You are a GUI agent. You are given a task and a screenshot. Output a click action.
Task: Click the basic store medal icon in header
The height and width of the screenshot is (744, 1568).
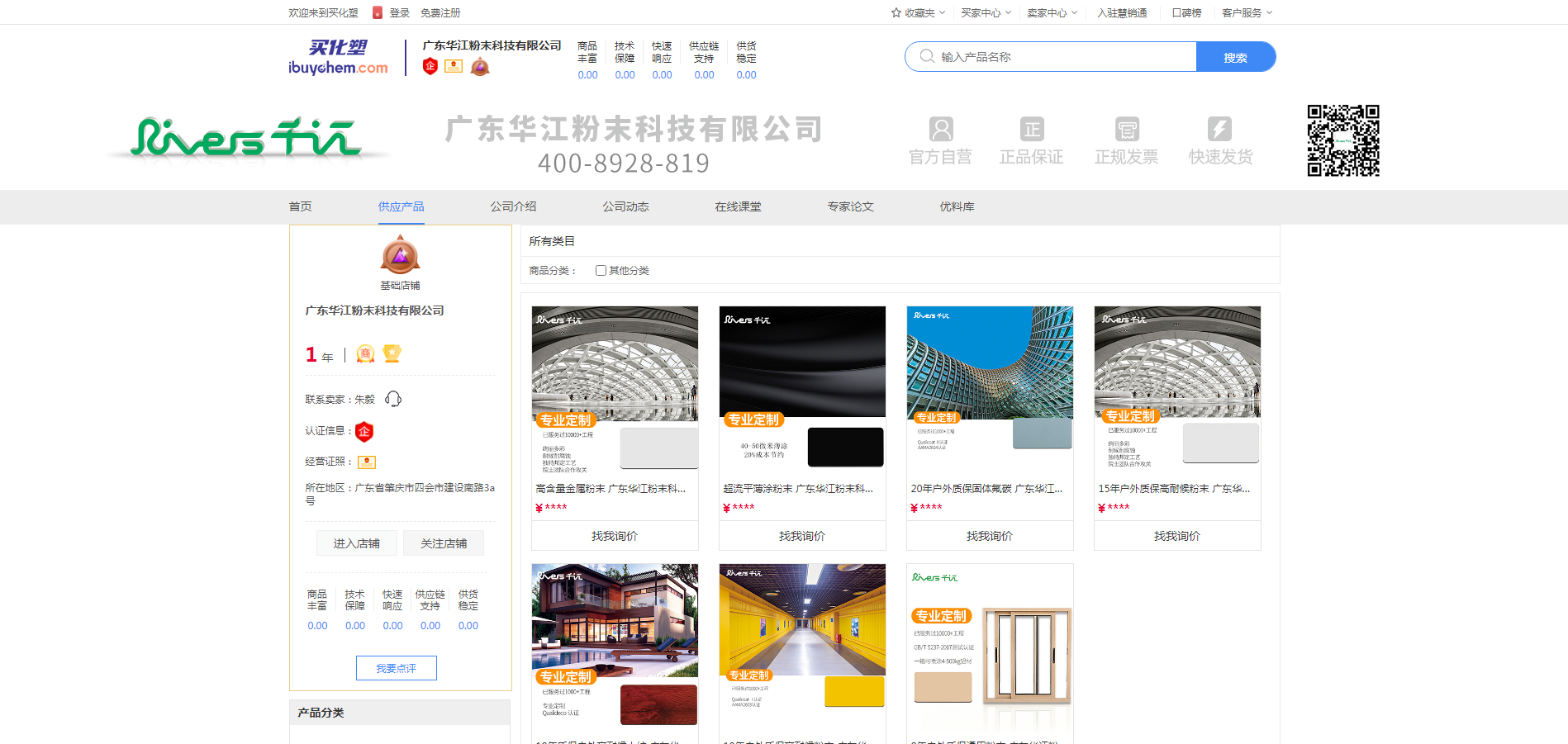(480, 67)
